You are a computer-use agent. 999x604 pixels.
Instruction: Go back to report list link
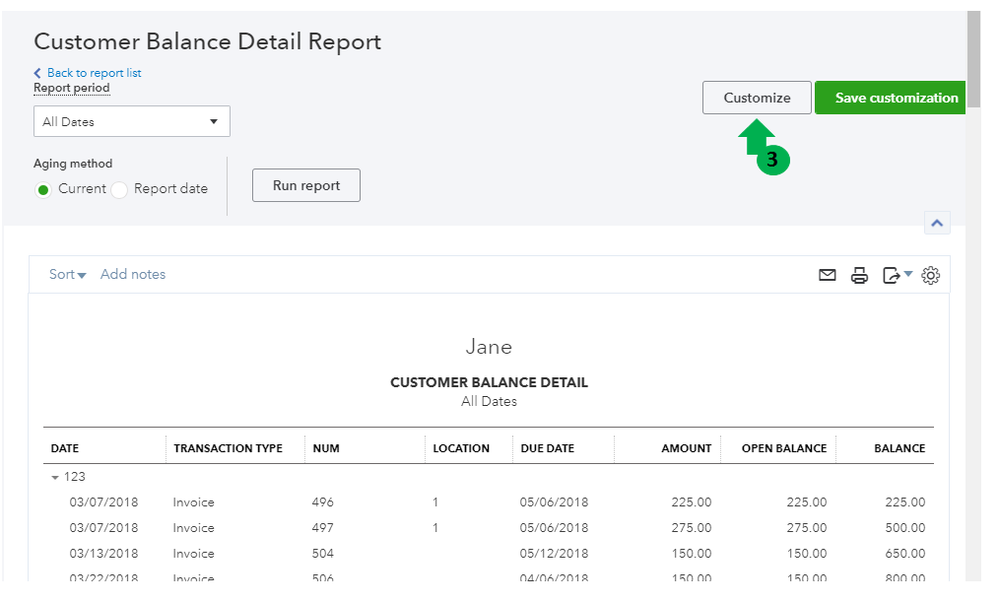click(x=94, y=73)
